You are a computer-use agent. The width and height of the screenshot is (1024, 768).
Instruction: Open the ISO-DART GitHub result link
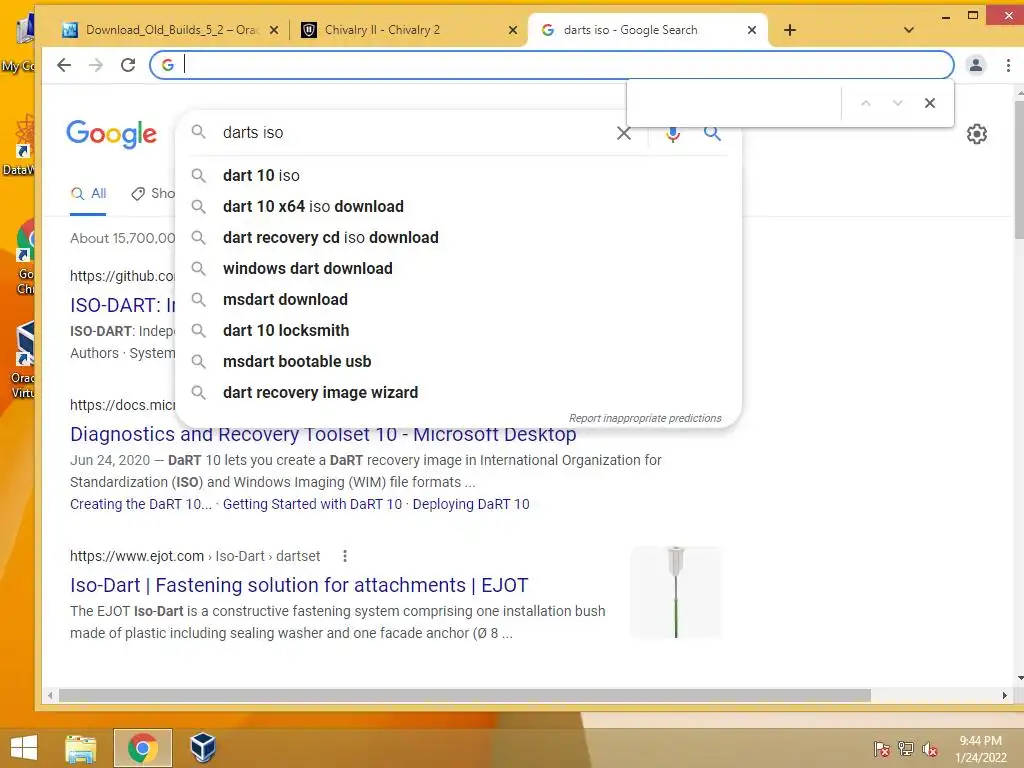coord(123,305)
